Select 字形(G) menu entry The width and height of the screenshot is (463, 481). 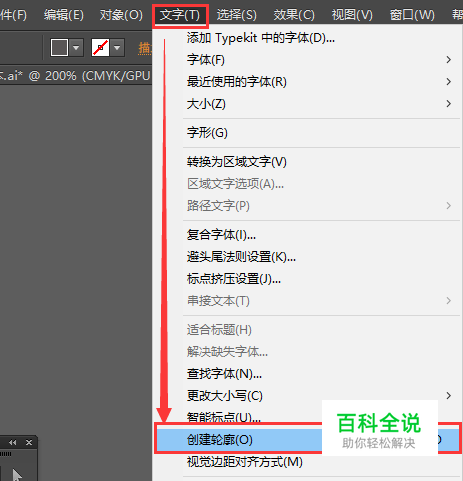[307, 133]
